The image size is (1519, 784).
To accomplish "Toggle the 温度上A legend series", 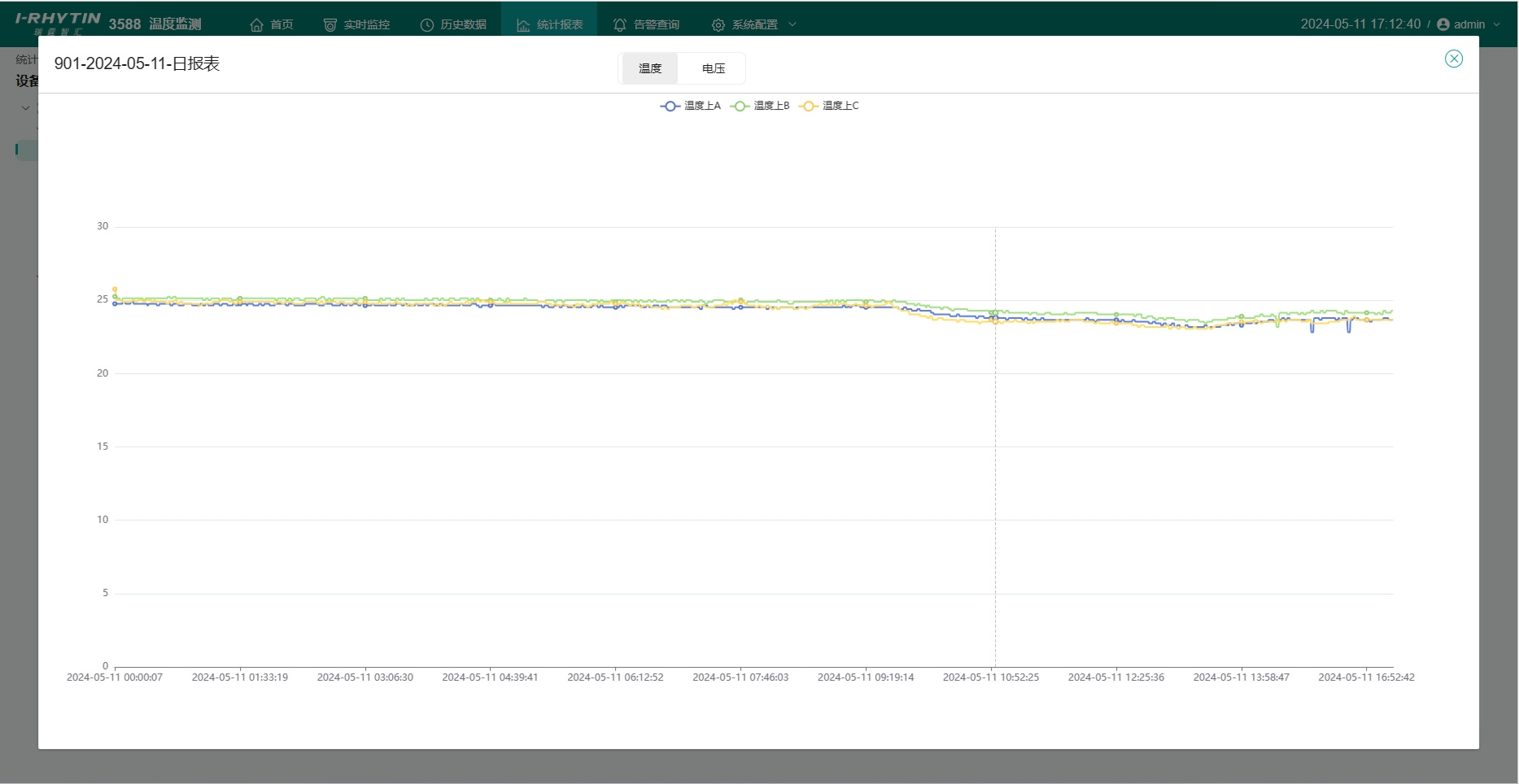I will point(691,106).
